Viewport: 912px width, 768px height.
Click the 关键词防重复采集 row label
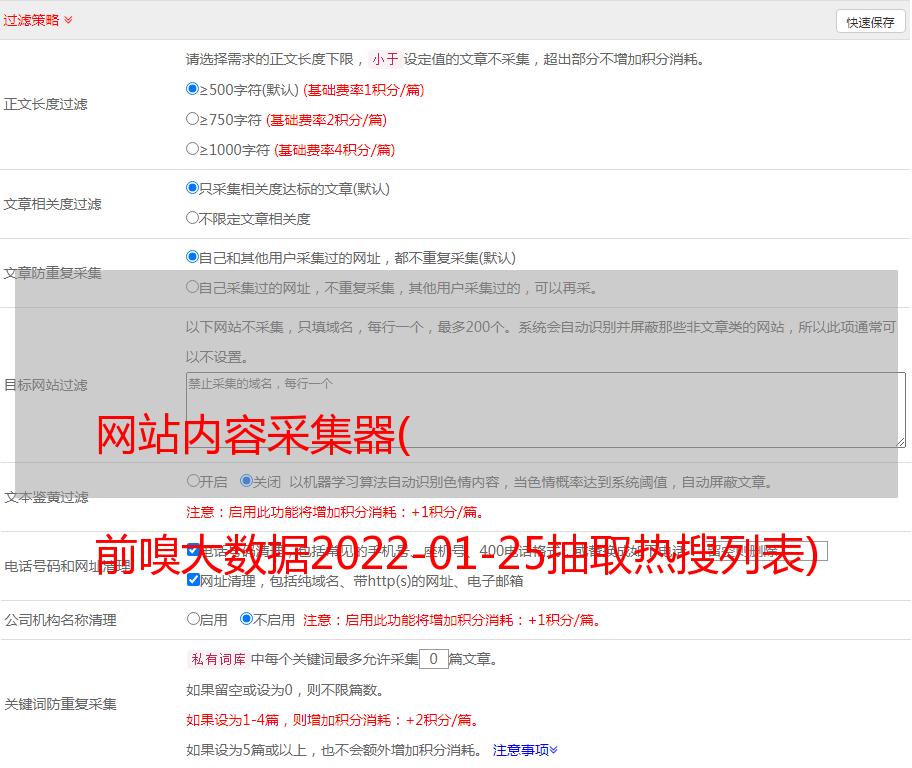click(60, 704)
